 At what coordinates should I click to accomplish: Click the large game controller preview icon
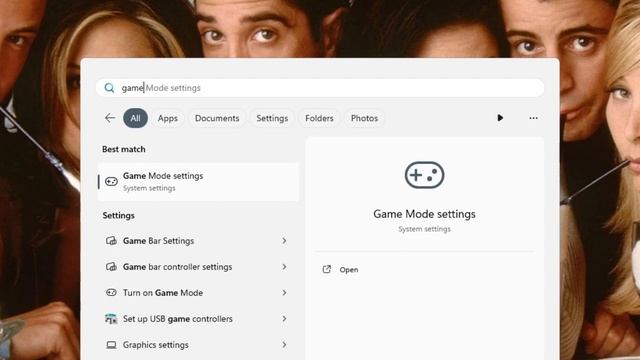(x=424, y=175)
